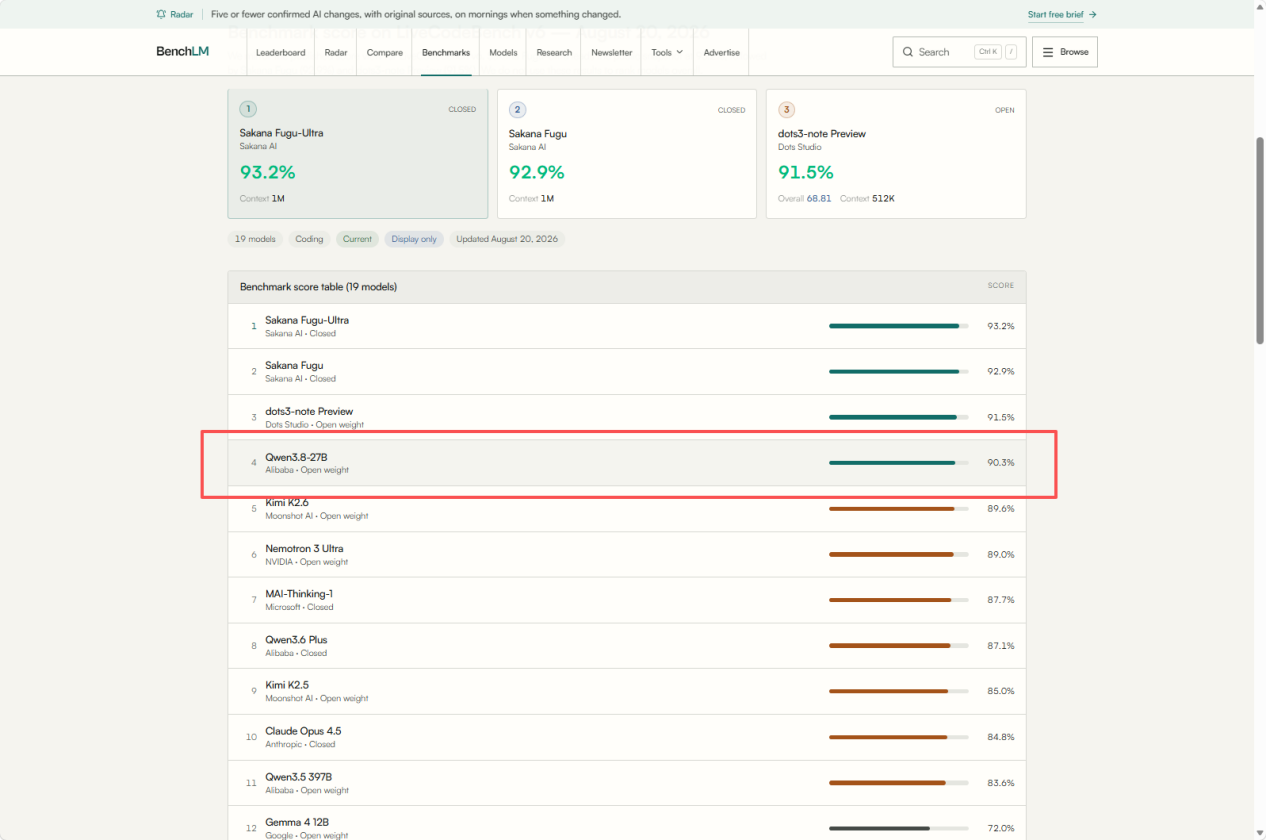Select the Benchmarks nav tab

[446, 52]
